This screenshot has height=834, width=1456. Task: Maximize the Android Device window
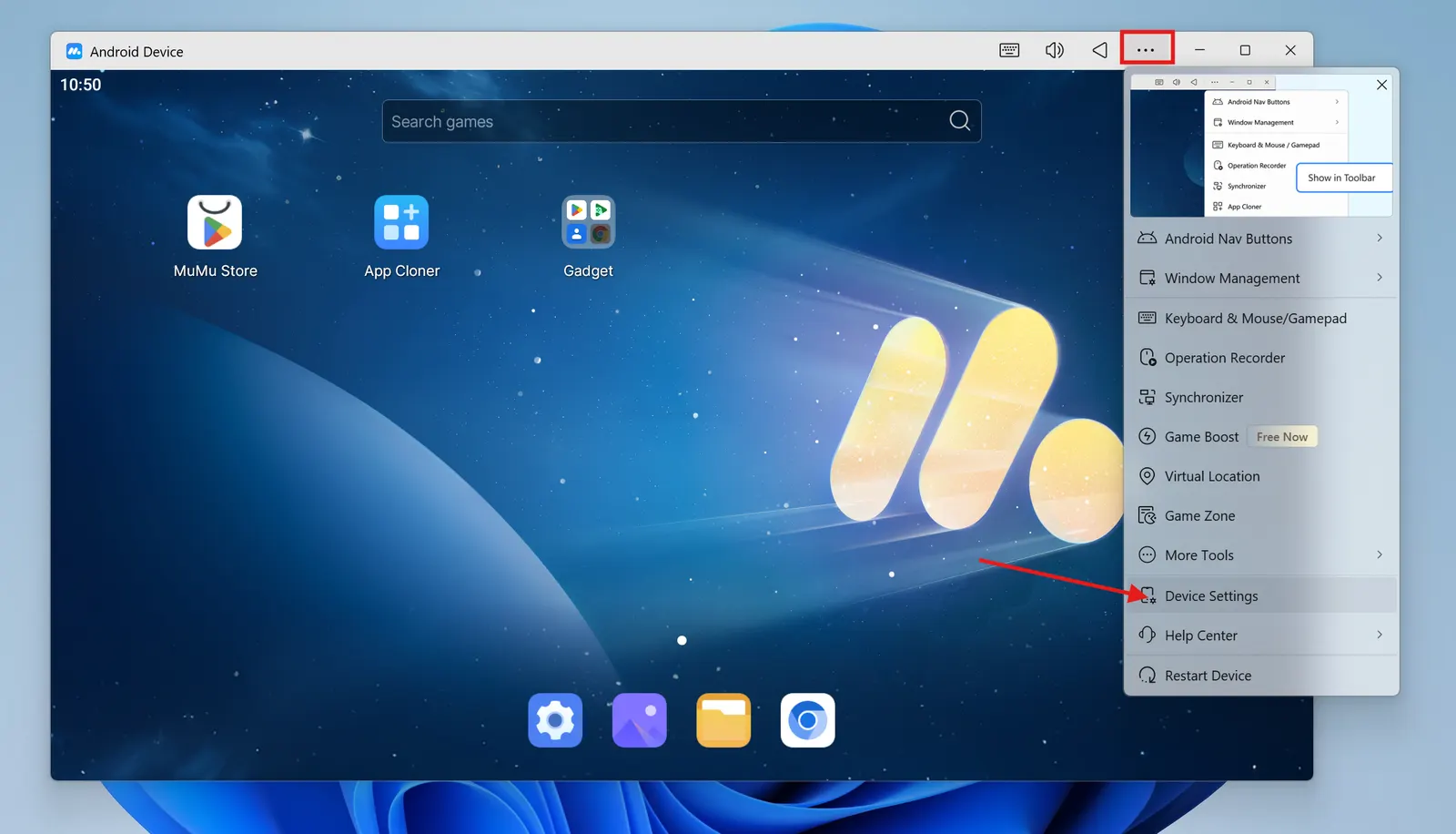click(1245, 50)
